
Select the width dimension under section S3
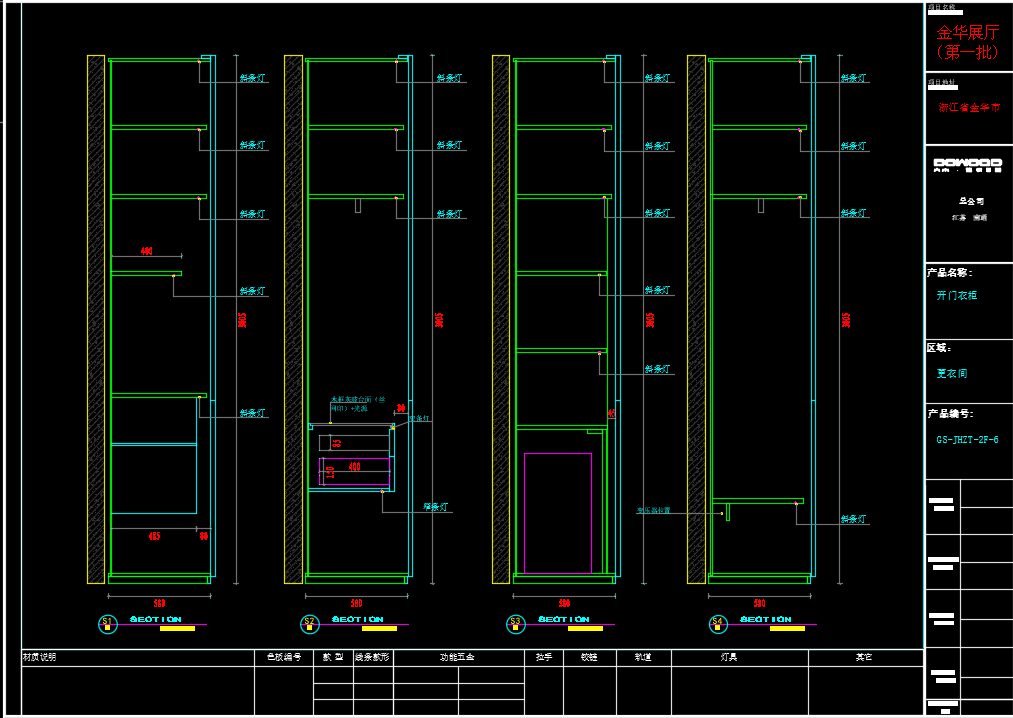pyautogui.click(x=565, y=603)
